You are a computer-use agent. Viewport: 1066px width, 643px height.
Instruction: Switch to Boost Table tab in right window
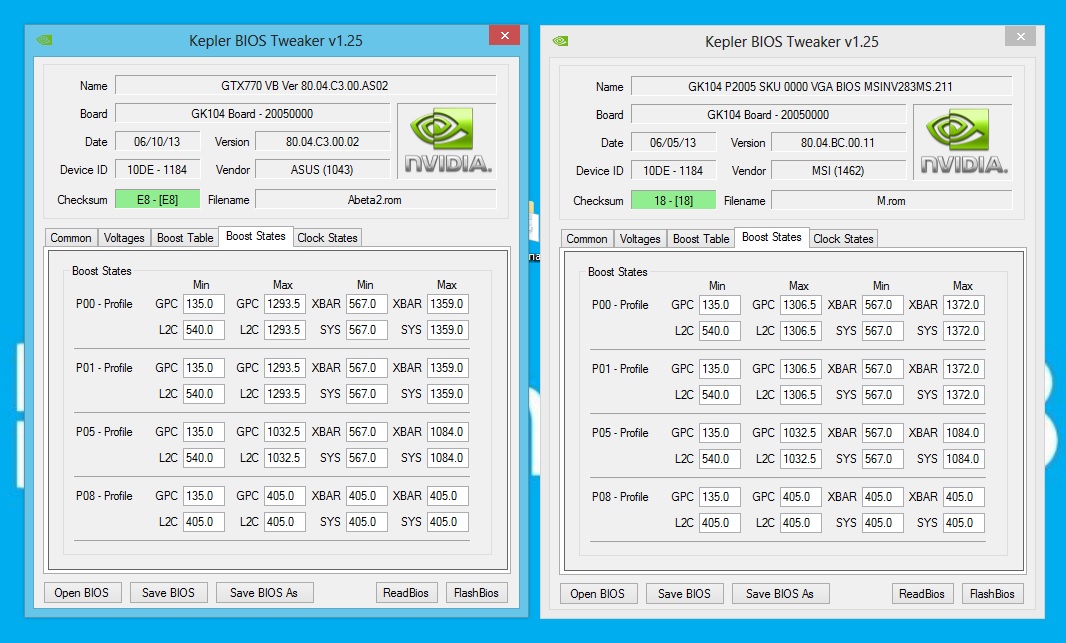pyautogui.click(x=701, y=239)
